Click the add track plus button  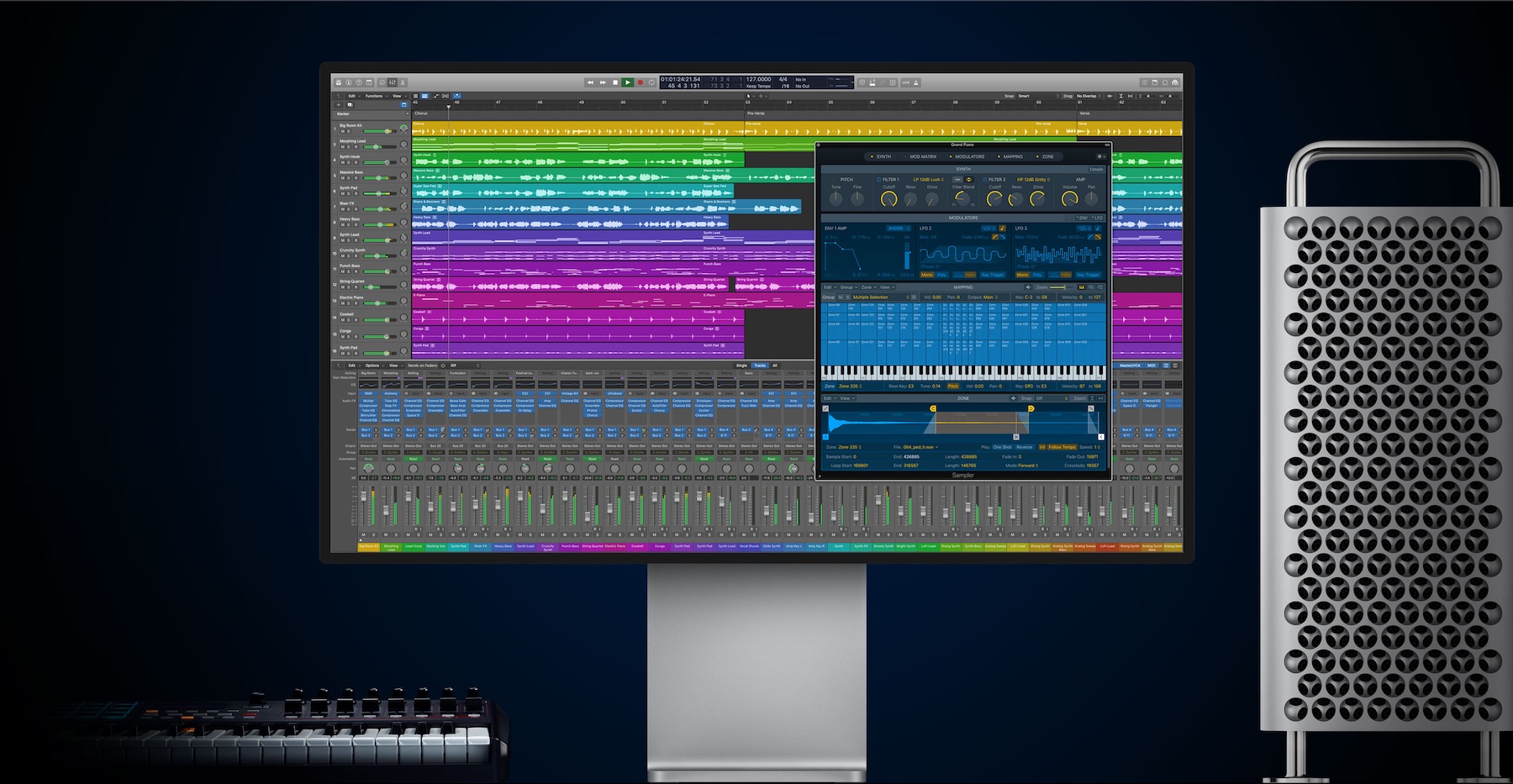coord(340,105)
